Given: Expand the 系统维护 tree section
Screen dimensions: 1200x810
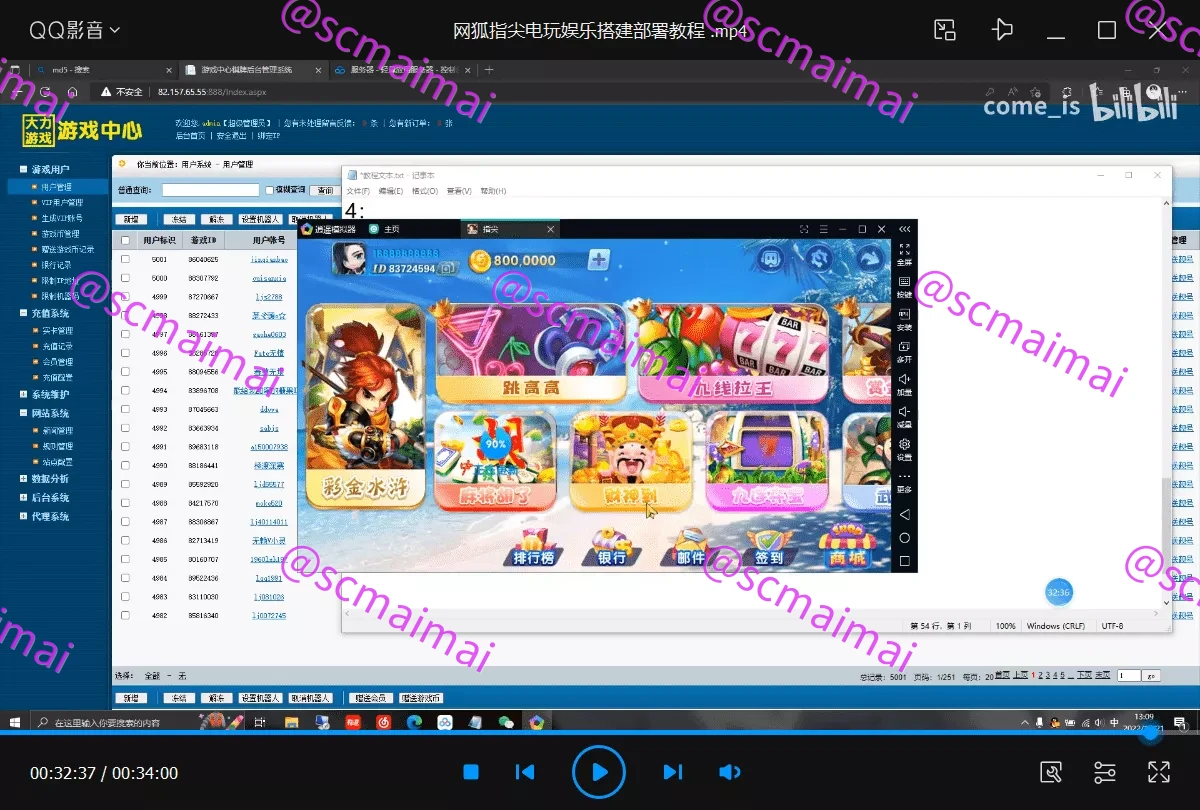Looking at the screenshot, I should [x=23, y=394].
